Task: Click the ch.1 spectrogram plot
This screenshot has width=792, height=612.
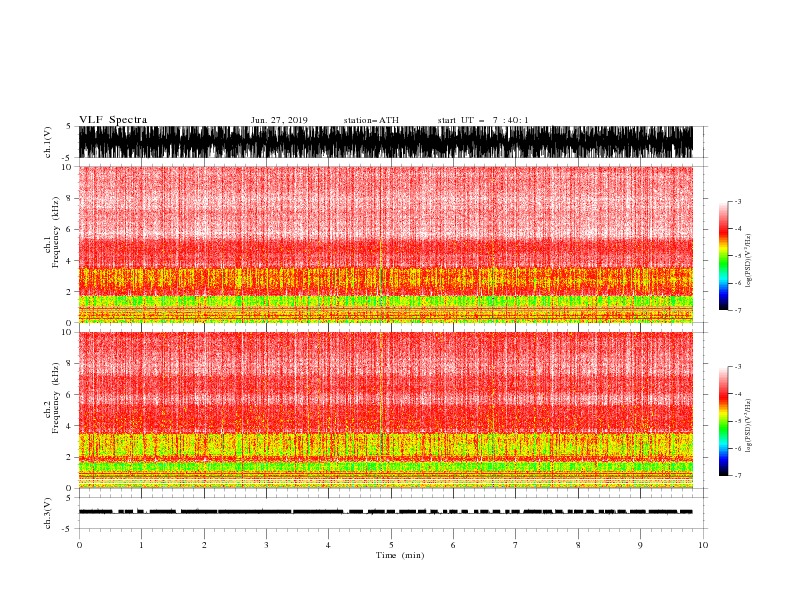Action: click(386, 244)
